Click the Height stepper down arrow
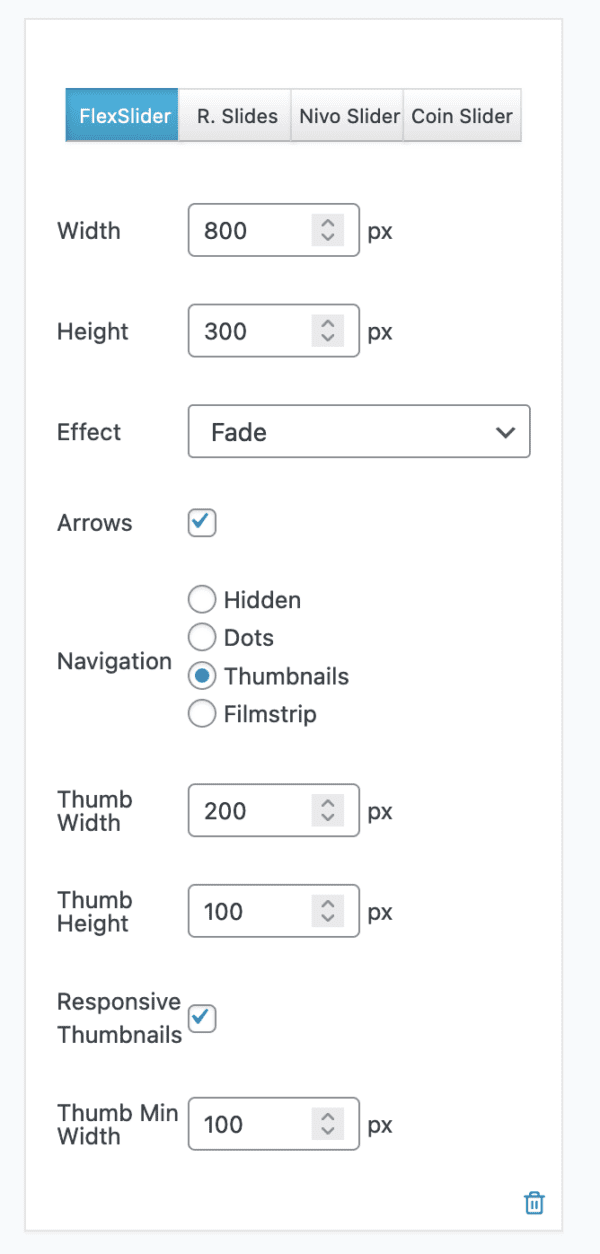Viewport: 600px width, 1254px height. (327, 337)
